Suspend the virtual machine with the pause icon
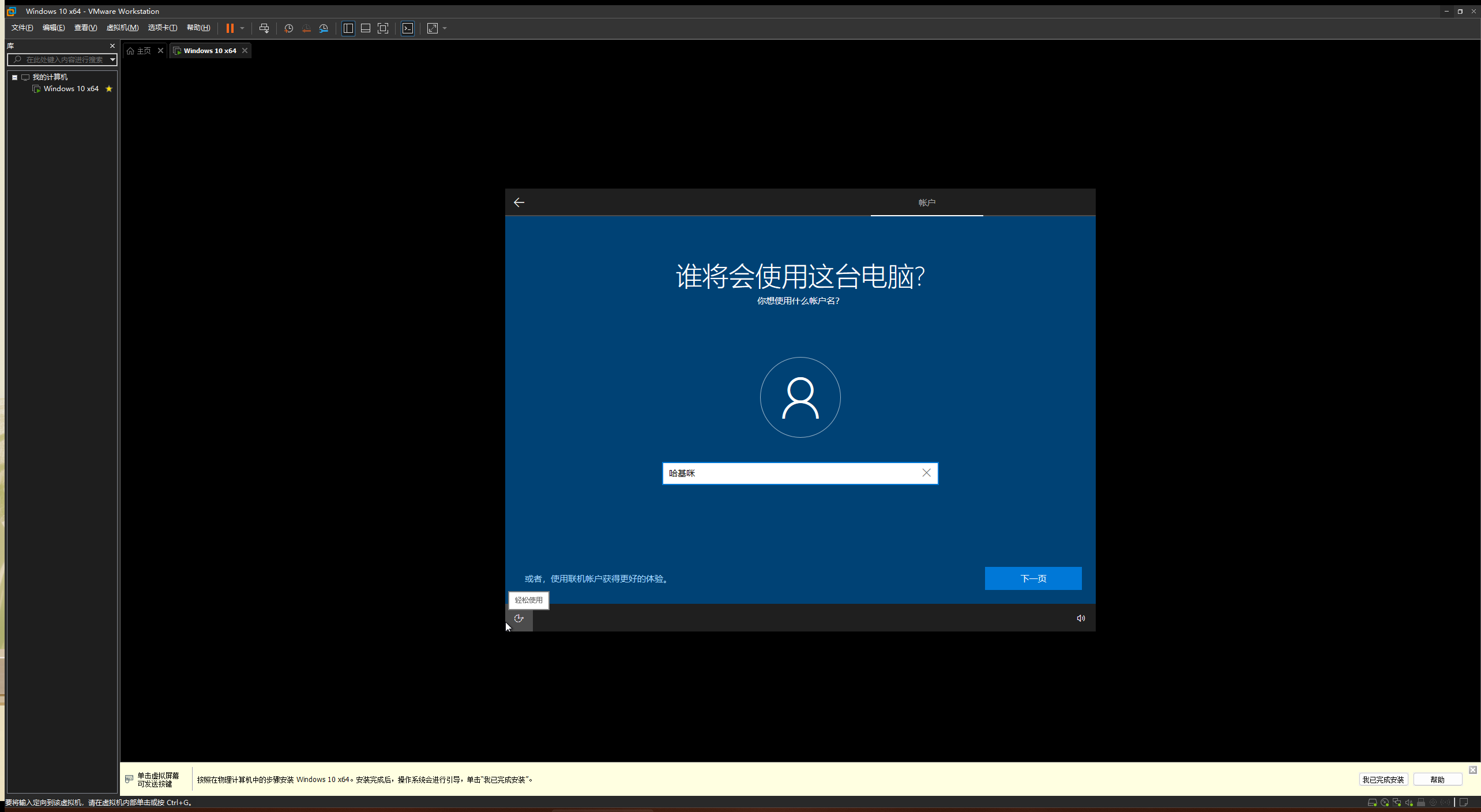 tap(230, 28)
